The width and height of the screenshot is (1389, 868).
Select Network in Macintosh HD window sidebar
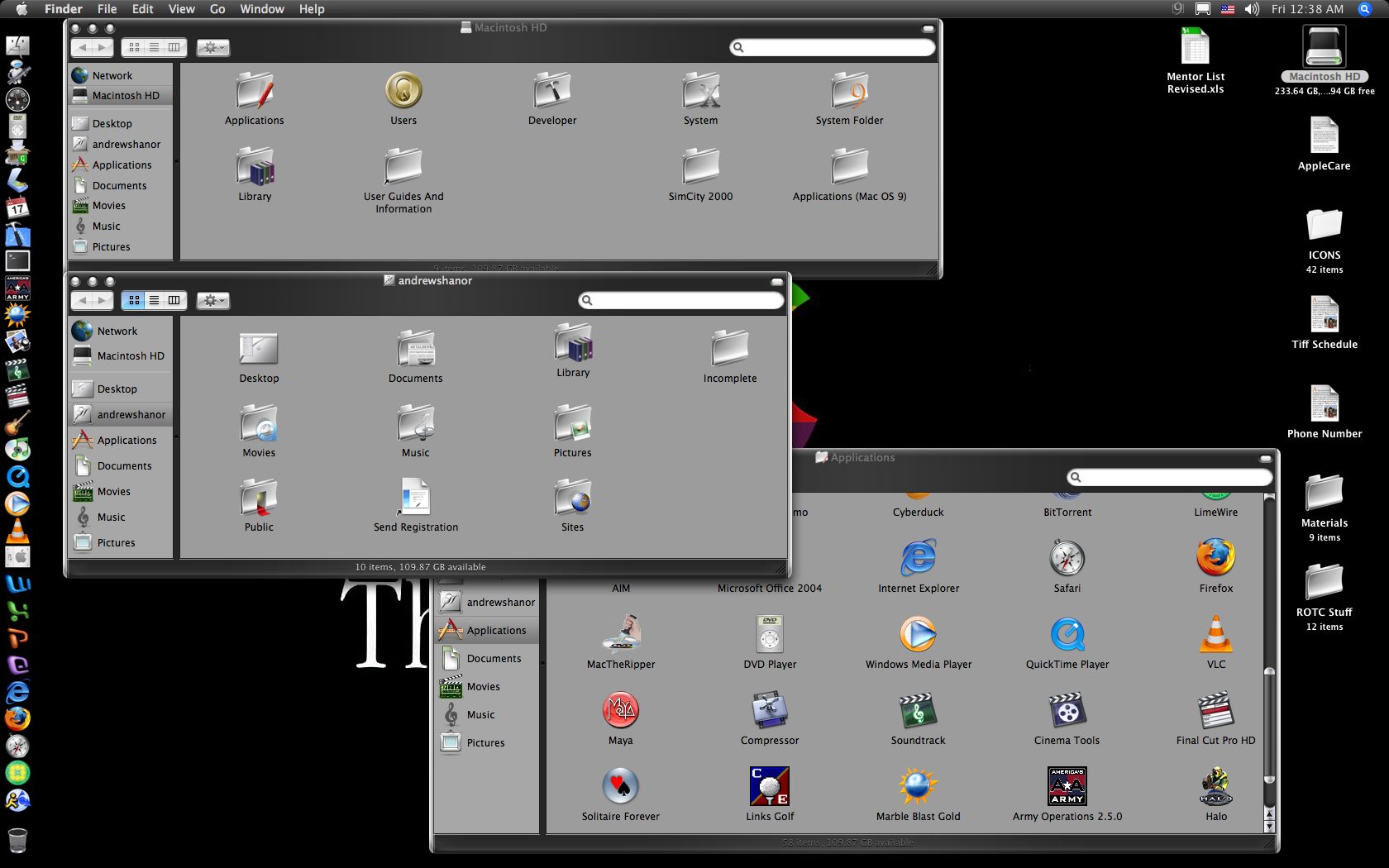pos(121,75)
